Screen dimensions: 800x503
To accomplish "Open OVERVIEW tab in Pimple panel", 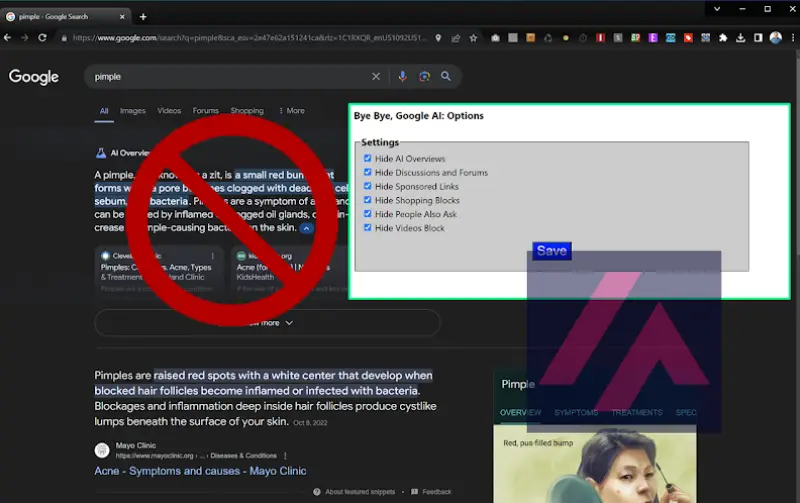I will coord(520,412).
